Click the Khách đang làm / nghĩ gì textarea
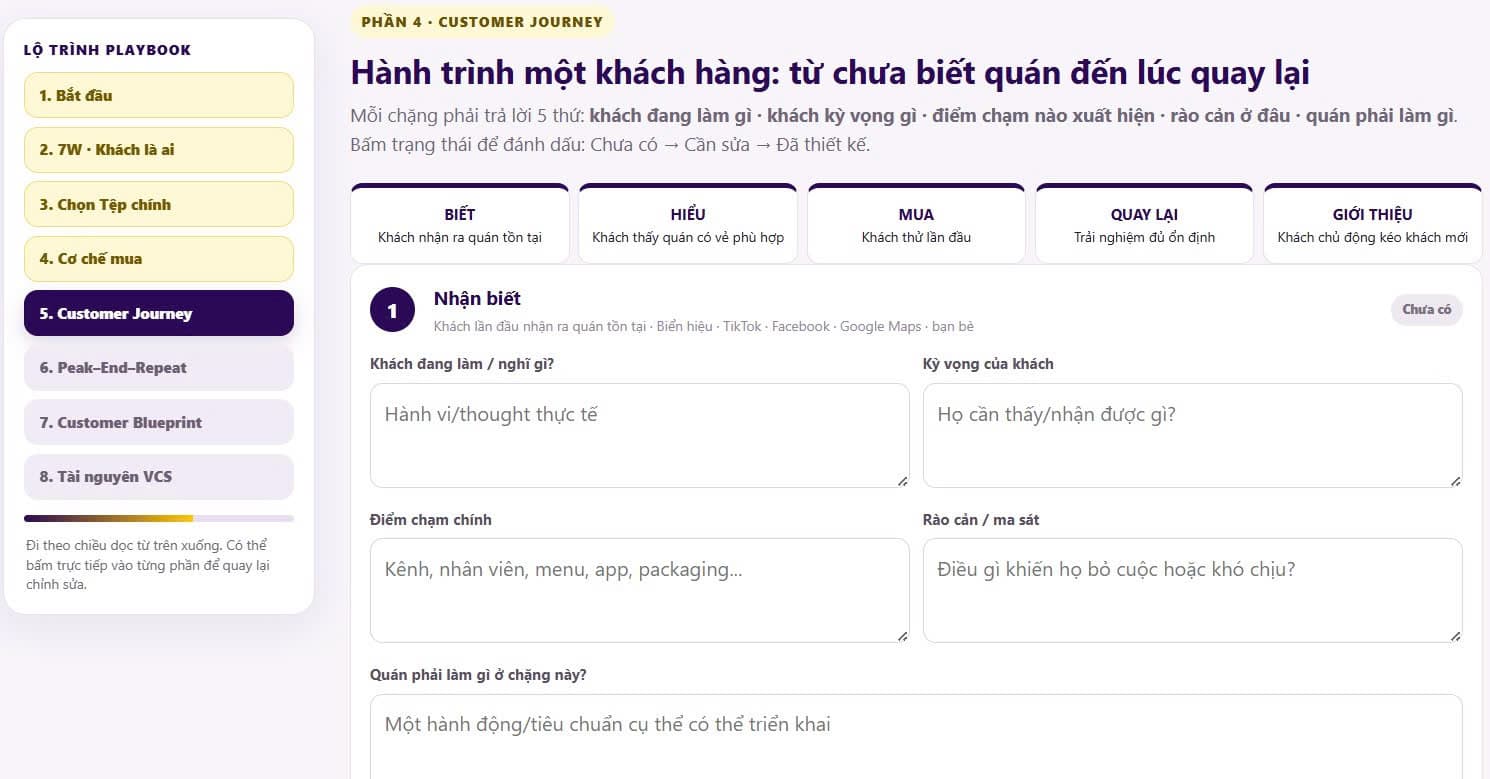The height and width of the screenshot is (779, 1490). point(640,436)
